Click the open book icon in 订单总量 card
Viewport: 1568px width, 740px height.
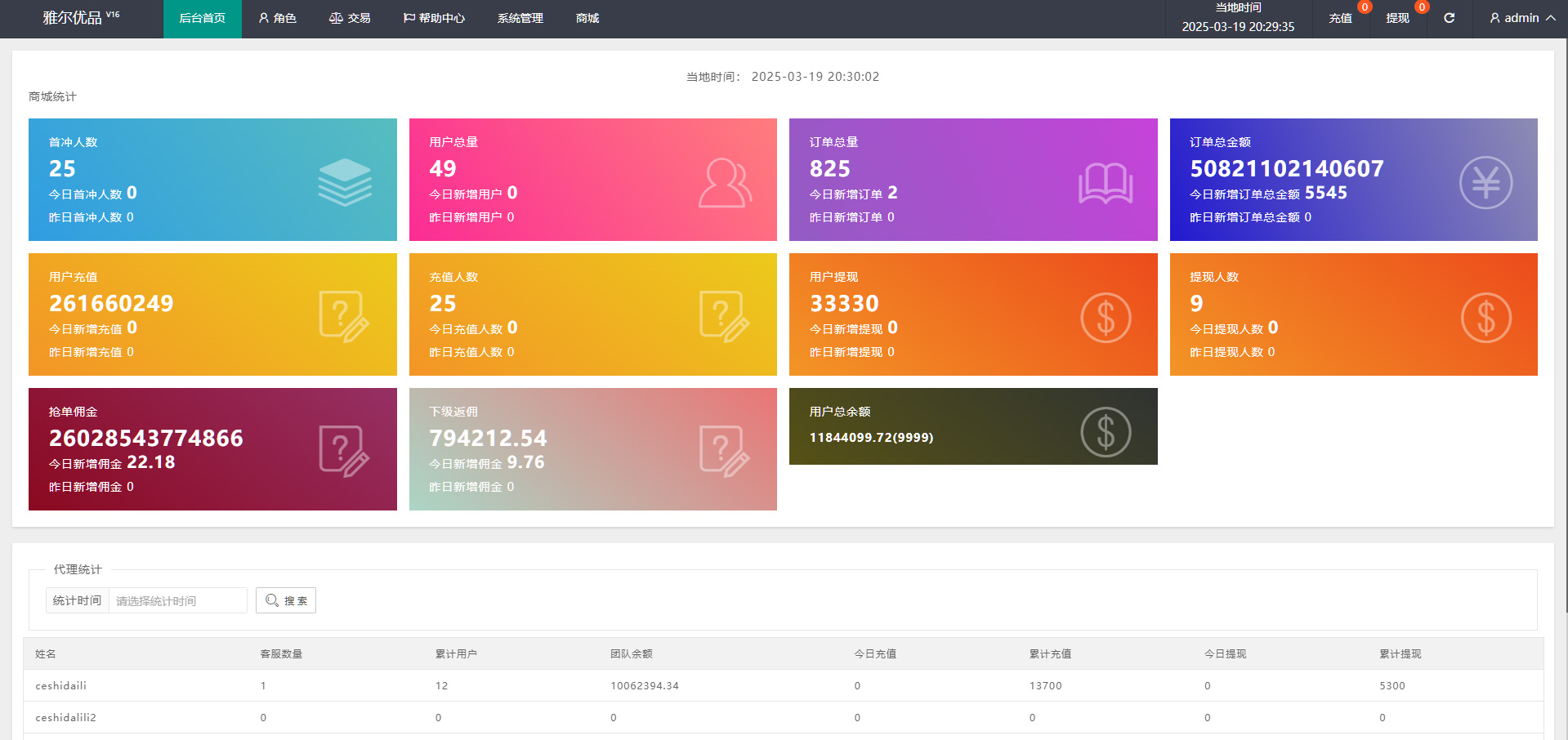click(1105, 182)
